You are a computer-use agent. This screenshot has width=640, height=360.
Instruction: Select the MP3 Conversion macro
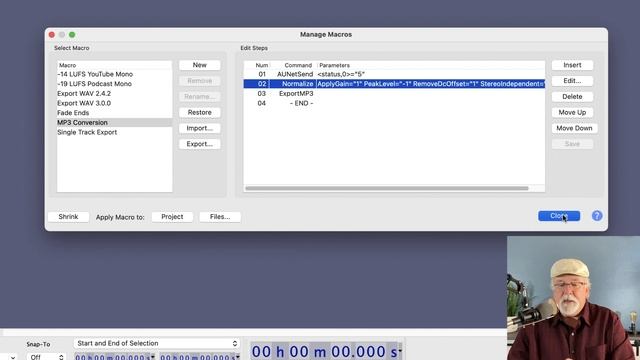114,122
